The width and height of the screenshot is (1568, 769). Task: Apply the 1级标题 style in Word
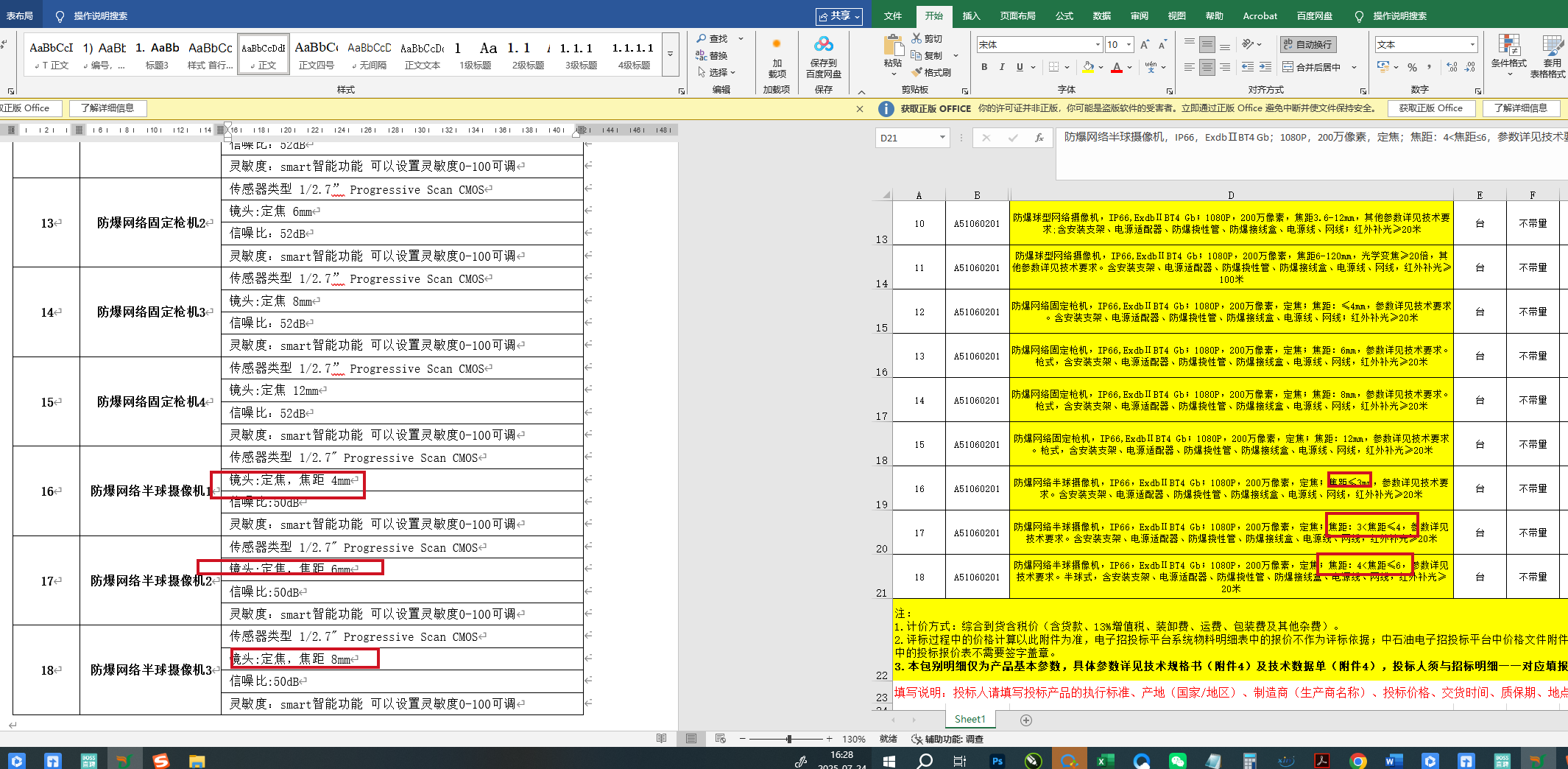coord(476,55)
